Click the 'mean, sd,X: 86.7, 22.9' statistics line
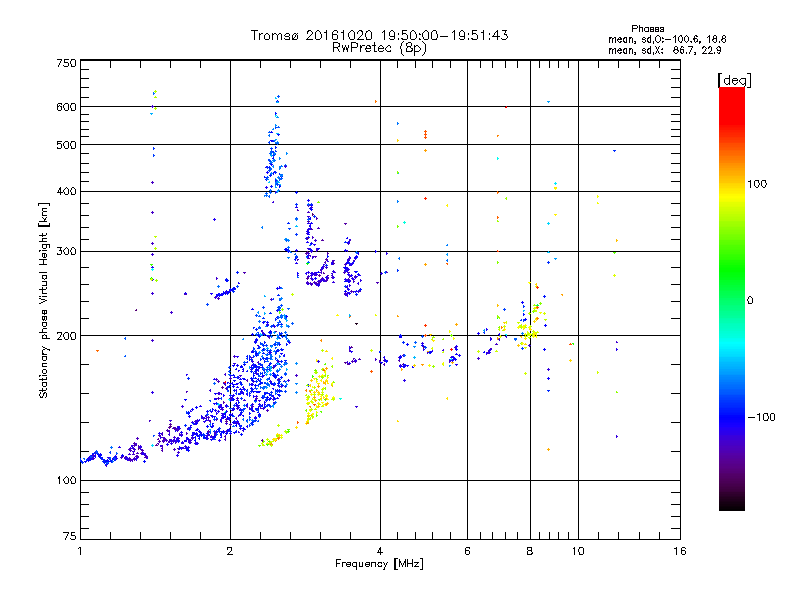The height and width of the screenshot is (600, 800). click(x=664, y=51)
